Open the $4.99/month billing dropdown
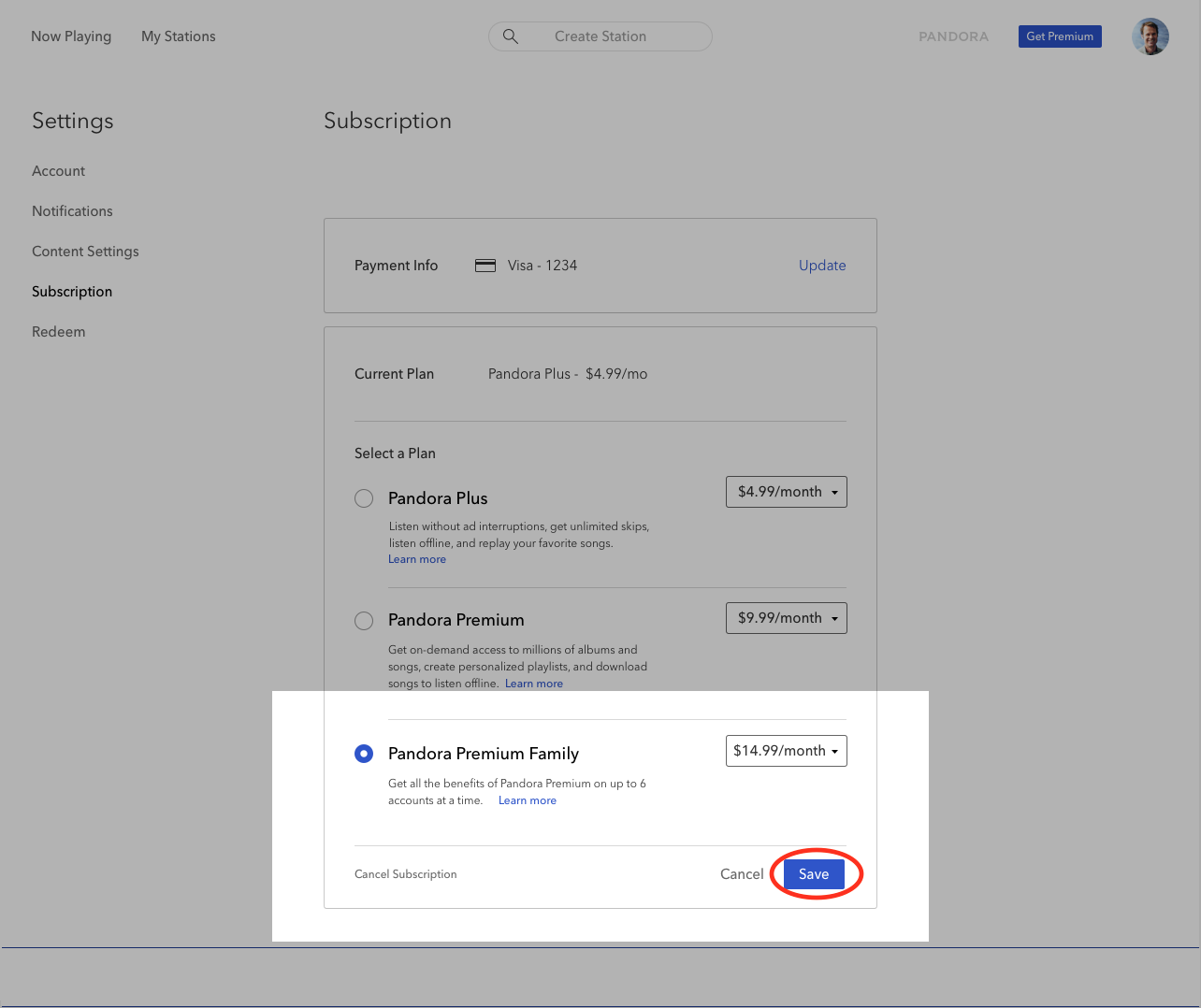Image resolution: width=1201 pixels, height=1008 pixels. pyautogui.click(x=786, y=492)
